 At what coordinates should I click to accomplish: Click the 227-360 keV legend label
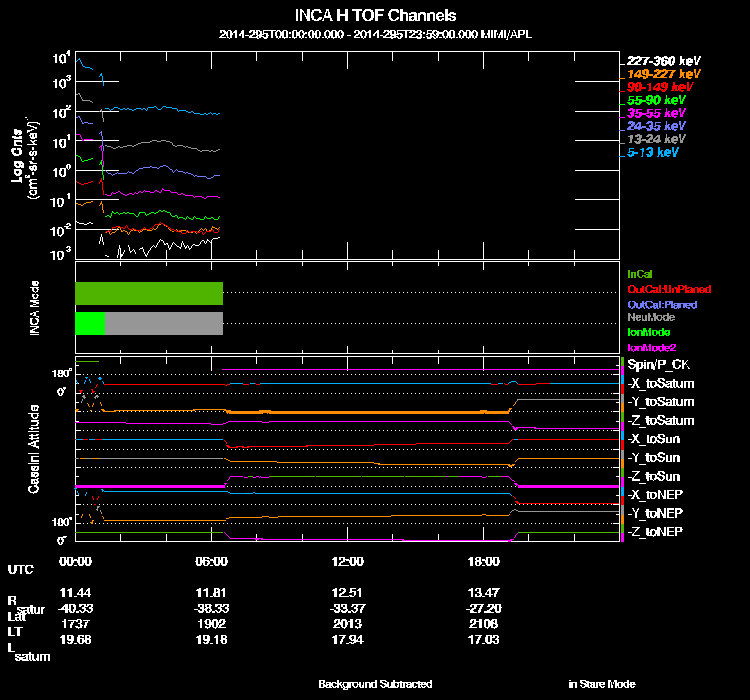[x=663, y=61]
